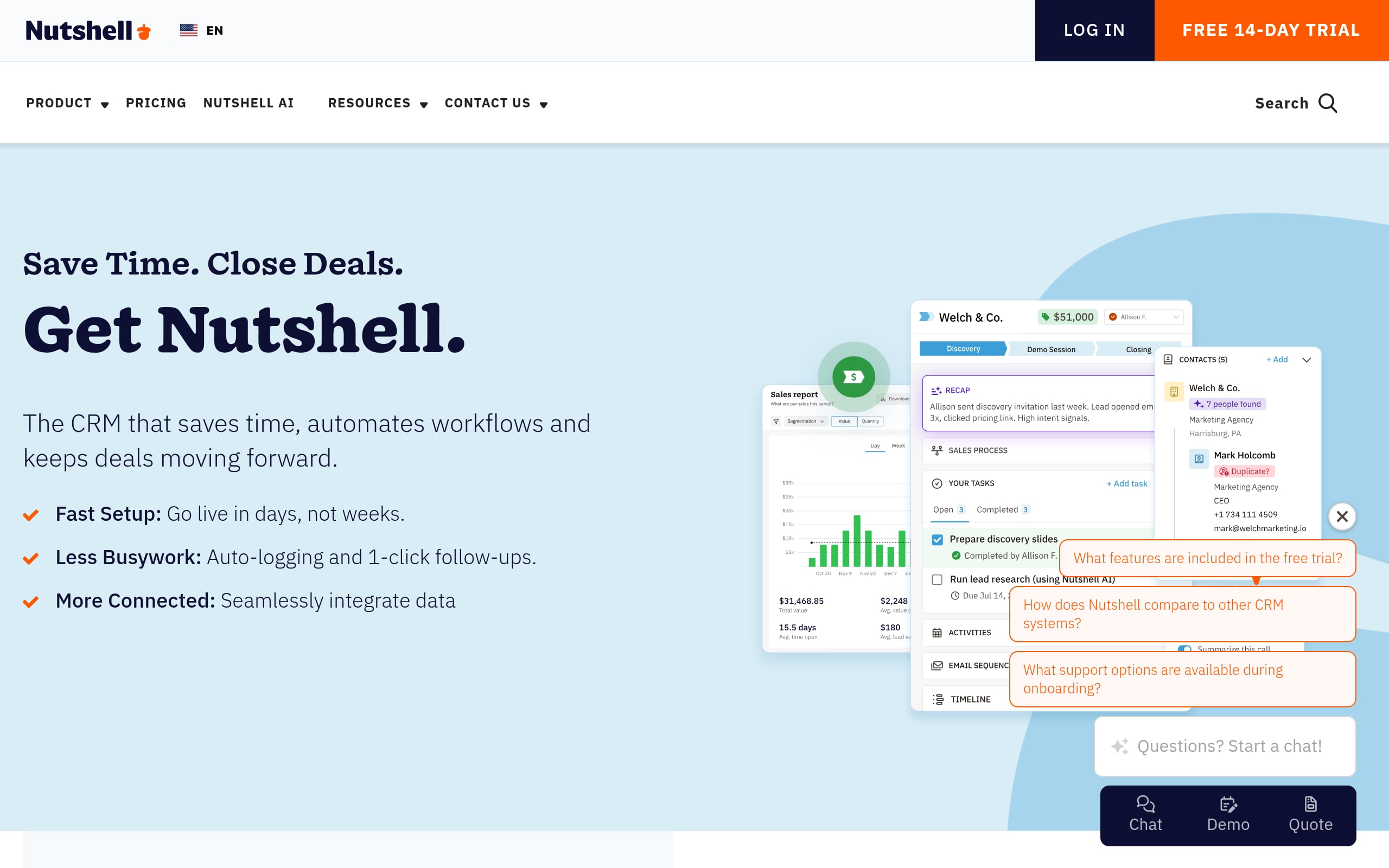
Task: Close the chat suggestions with X
Action: pyautogui.click(x=1342, y=516)
